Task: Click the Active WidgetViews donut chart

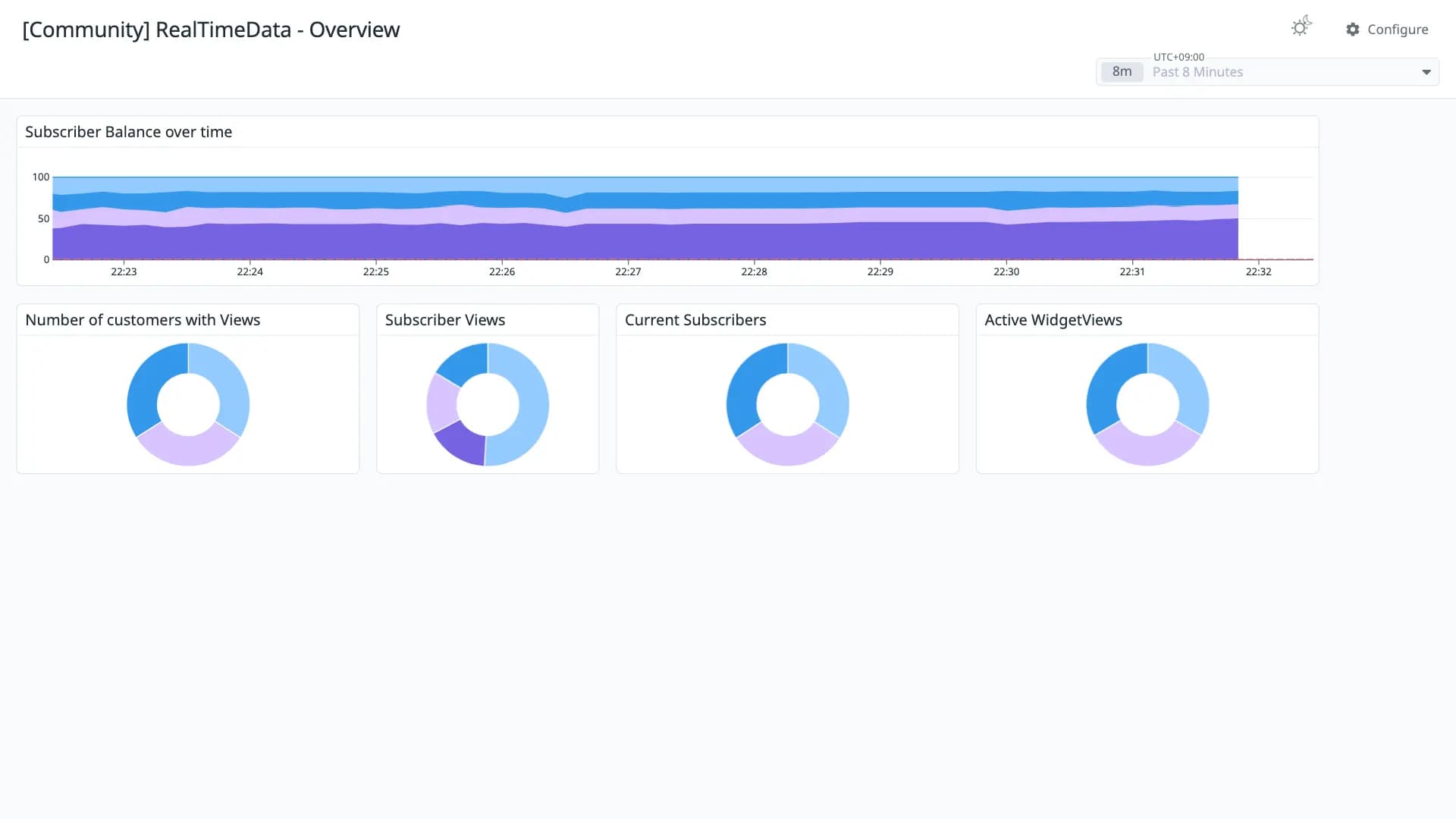Action: click(1147, 404)
